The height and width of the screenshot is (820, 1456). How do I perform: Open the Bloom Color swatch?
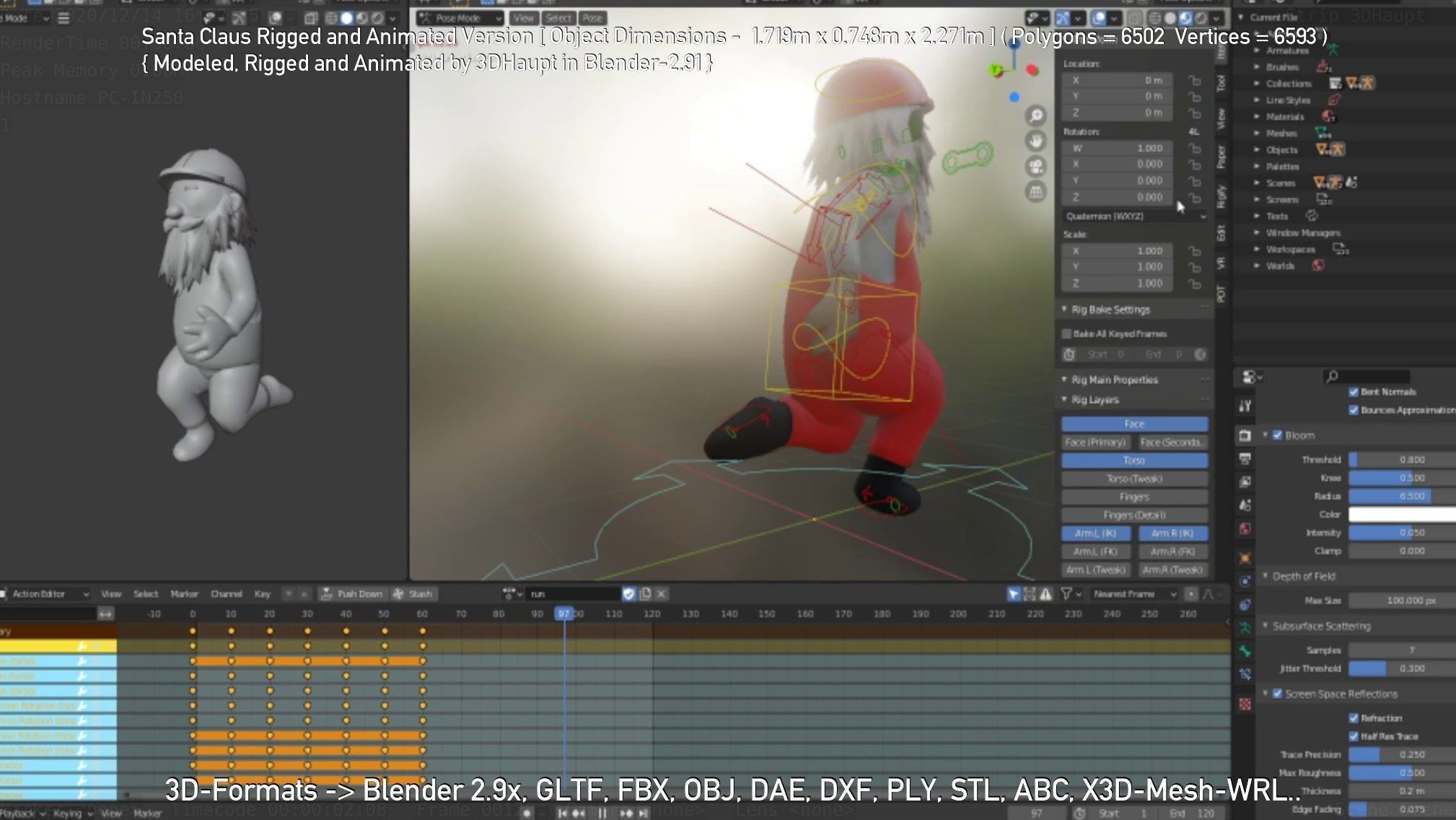[x=1402, y=515]
